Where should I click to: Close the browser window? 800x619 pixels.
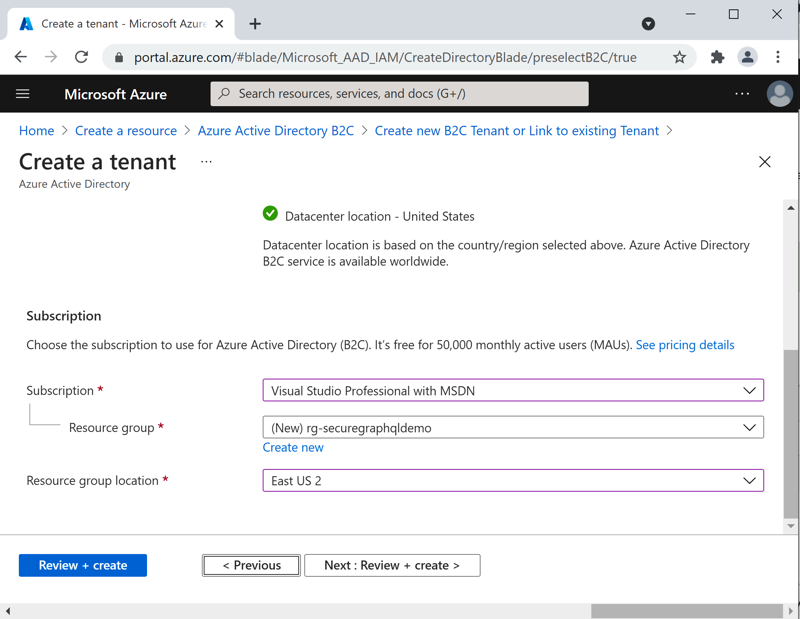tap(777, 14)
